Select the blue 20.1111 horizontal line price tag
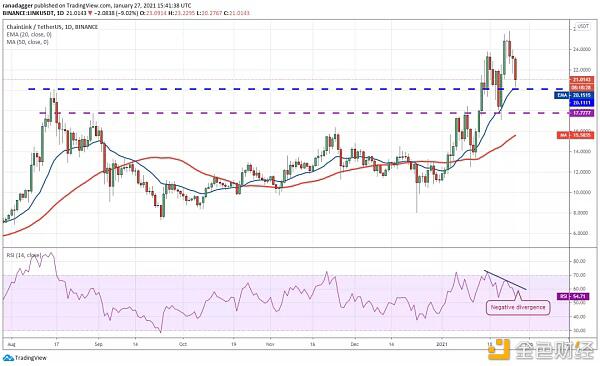This screenshot has width=600, height=366. point(582,103)
